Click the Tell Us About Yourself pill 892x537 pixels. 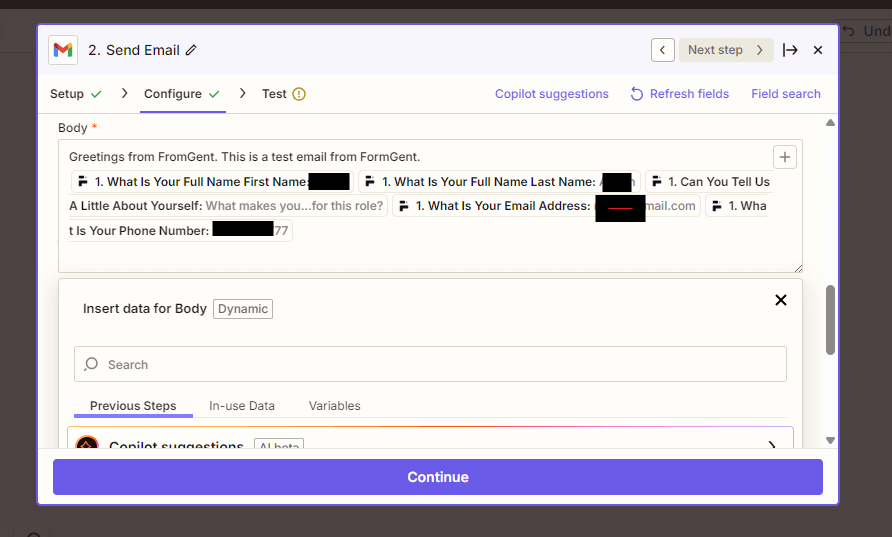(228, 206)
